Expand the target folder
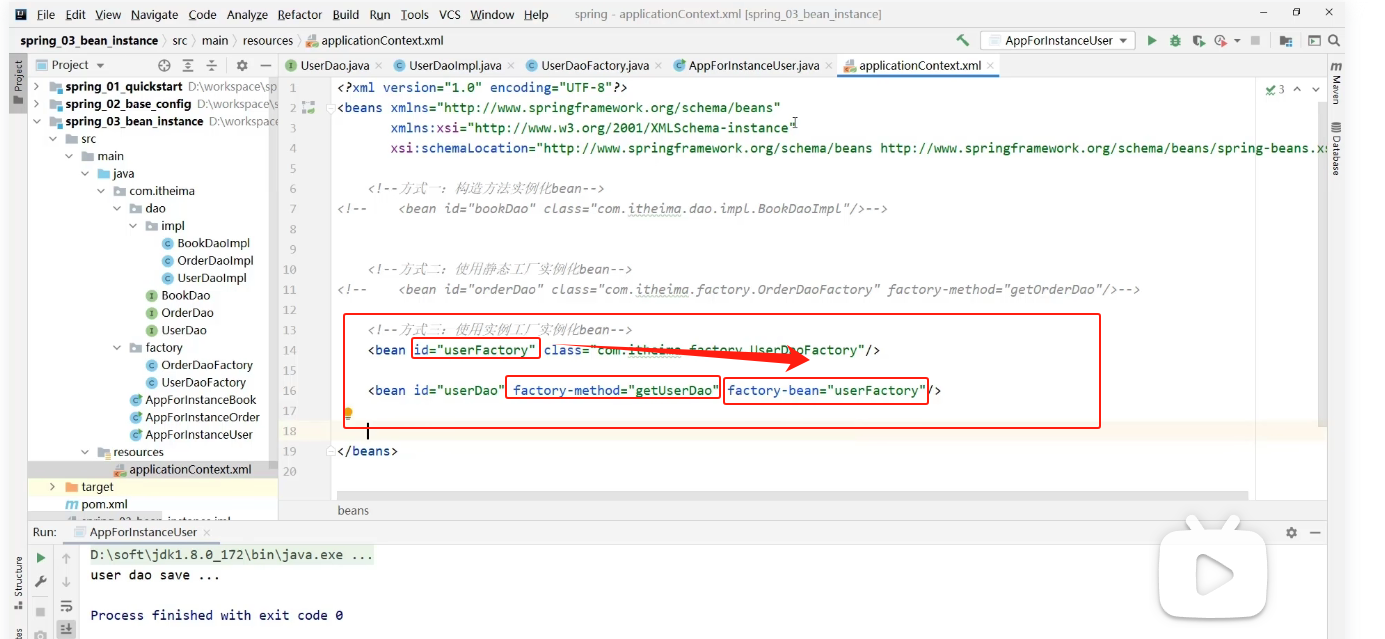Screen dimensions: 1385x639 (x=53, y=487)
